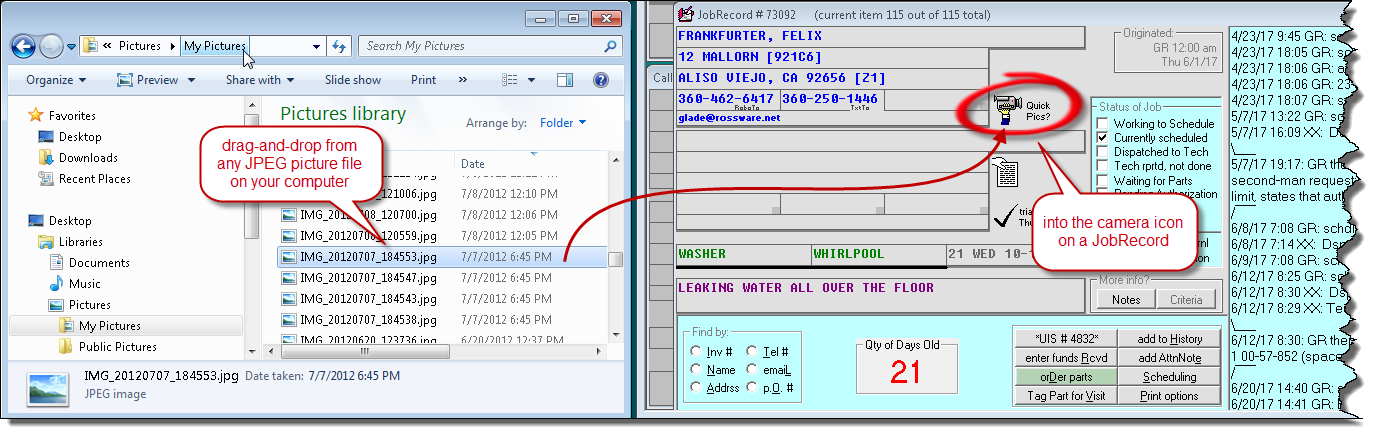
Task: Toggle the preview pane icon in toolbar
Action: click(x=565, y=80)
